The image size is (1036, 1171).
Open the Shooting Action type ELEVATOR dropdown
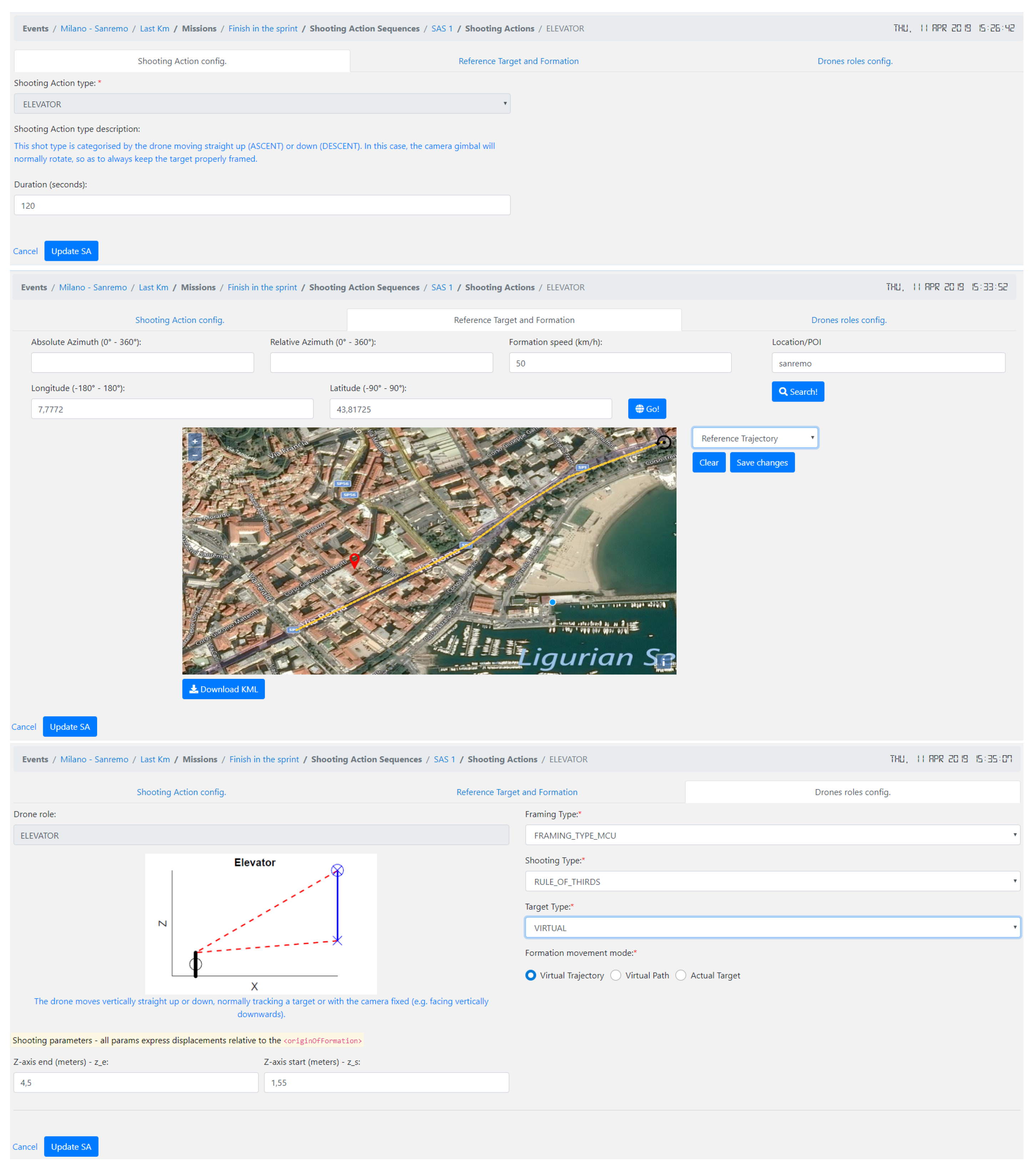[262, 104]
